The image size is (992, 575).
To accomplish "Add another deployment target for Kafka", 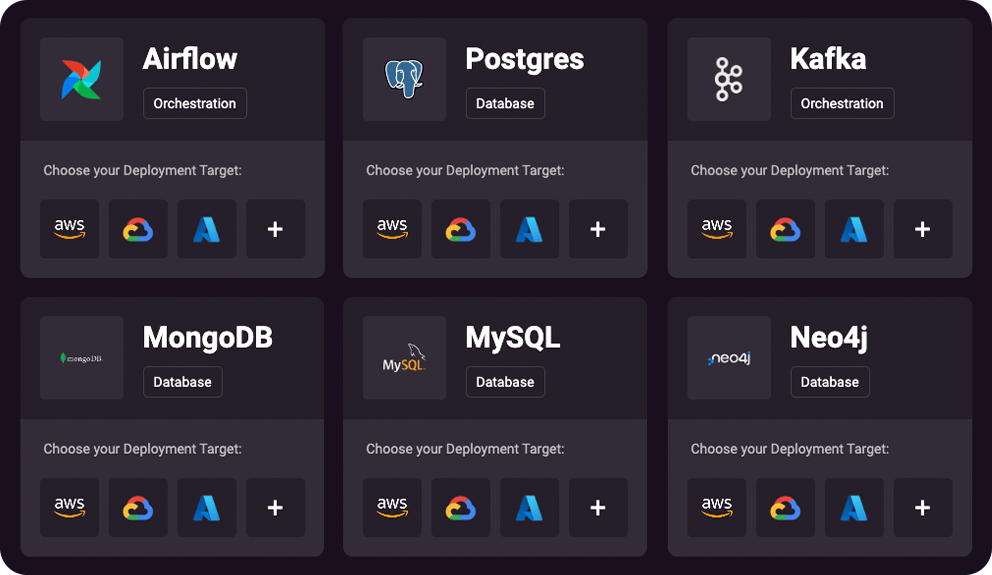I will (x=922, y=229).
